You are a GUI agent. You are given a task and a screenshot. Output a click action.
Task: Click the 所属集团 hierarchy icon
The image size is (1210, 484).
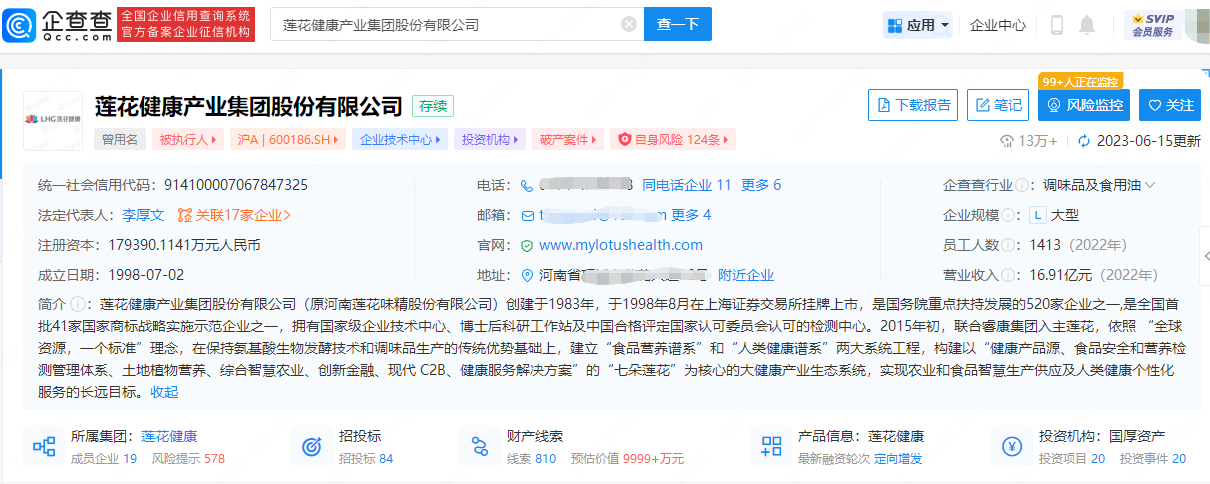point(44,447)
